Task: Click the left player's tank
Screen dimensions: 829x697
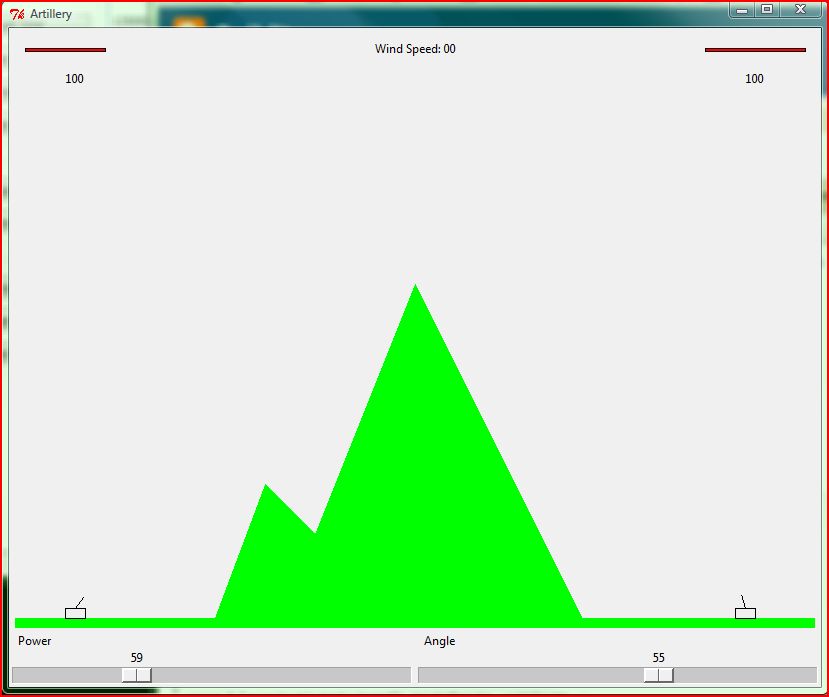Action: (75, 613)
